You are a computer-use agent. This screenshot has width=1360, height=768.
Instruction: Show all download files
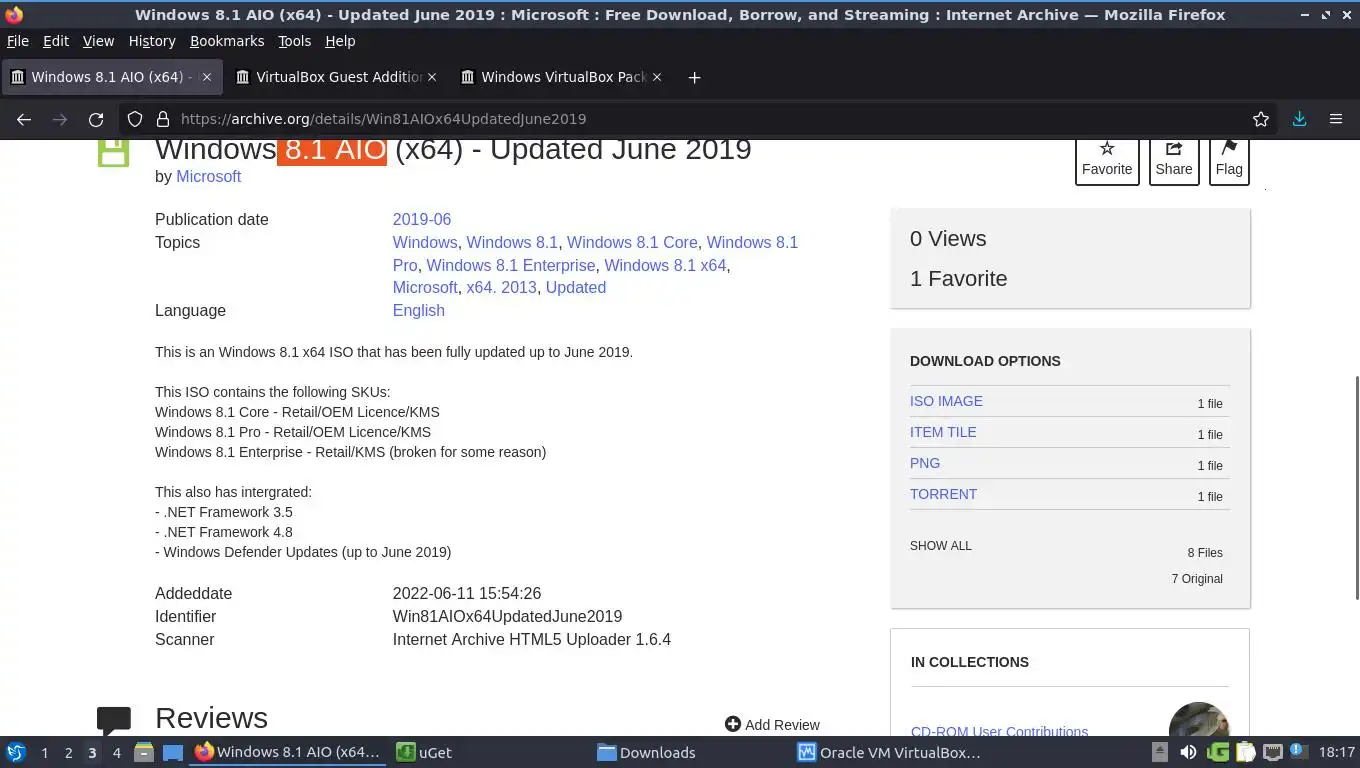941,546
